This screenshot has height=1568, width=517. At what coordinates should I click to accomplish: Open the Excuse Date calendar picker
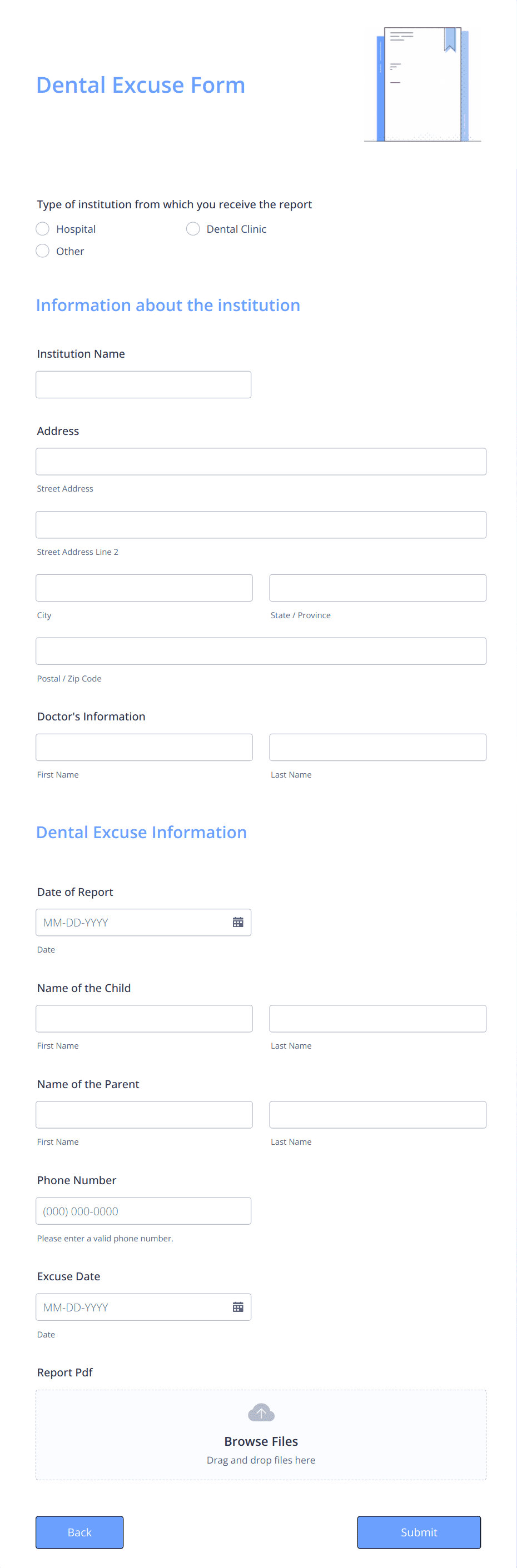pyautogui.click(x=237, y=1306)
